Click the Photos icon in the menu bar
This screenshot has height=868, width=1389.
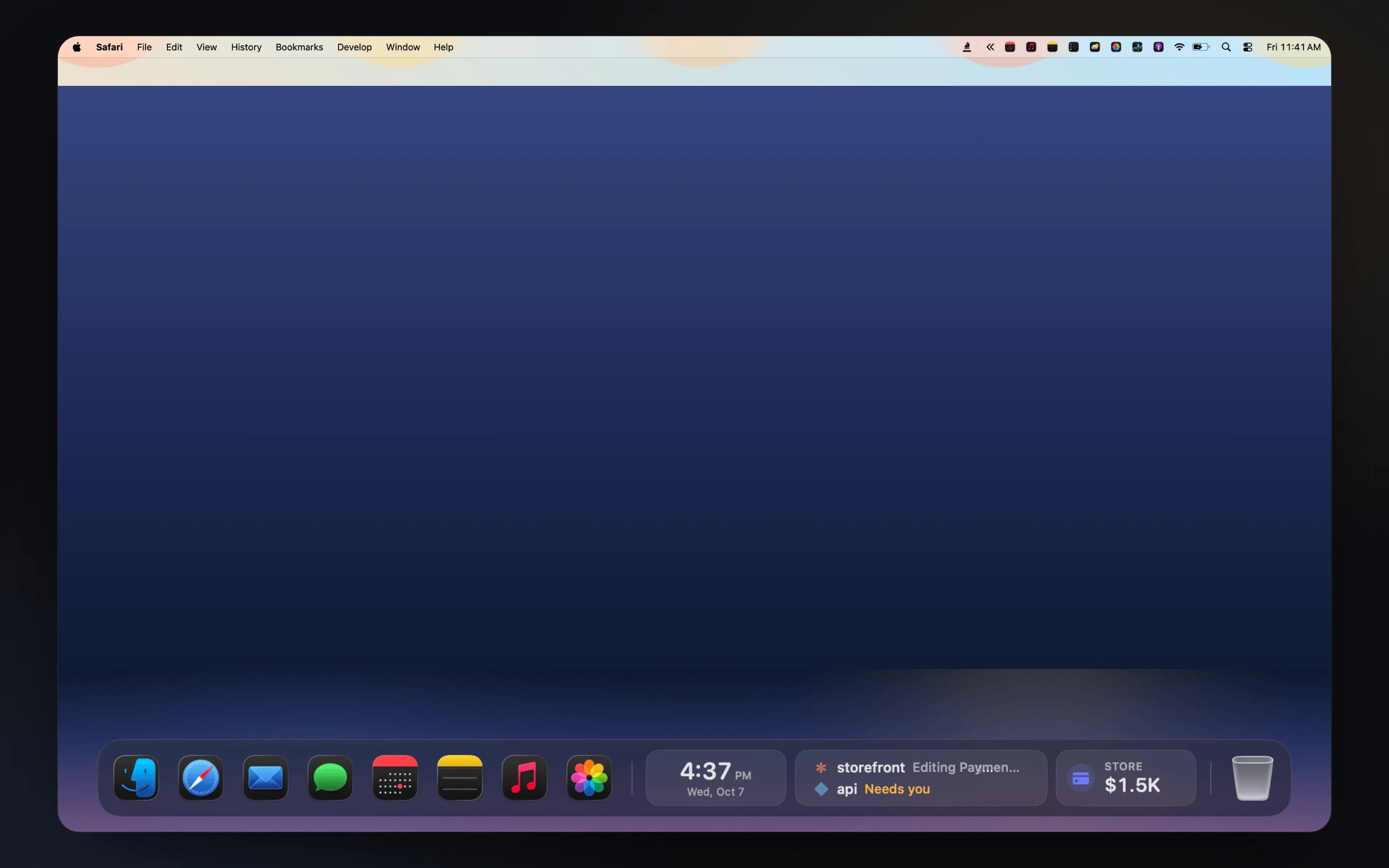click(1117, 47)
